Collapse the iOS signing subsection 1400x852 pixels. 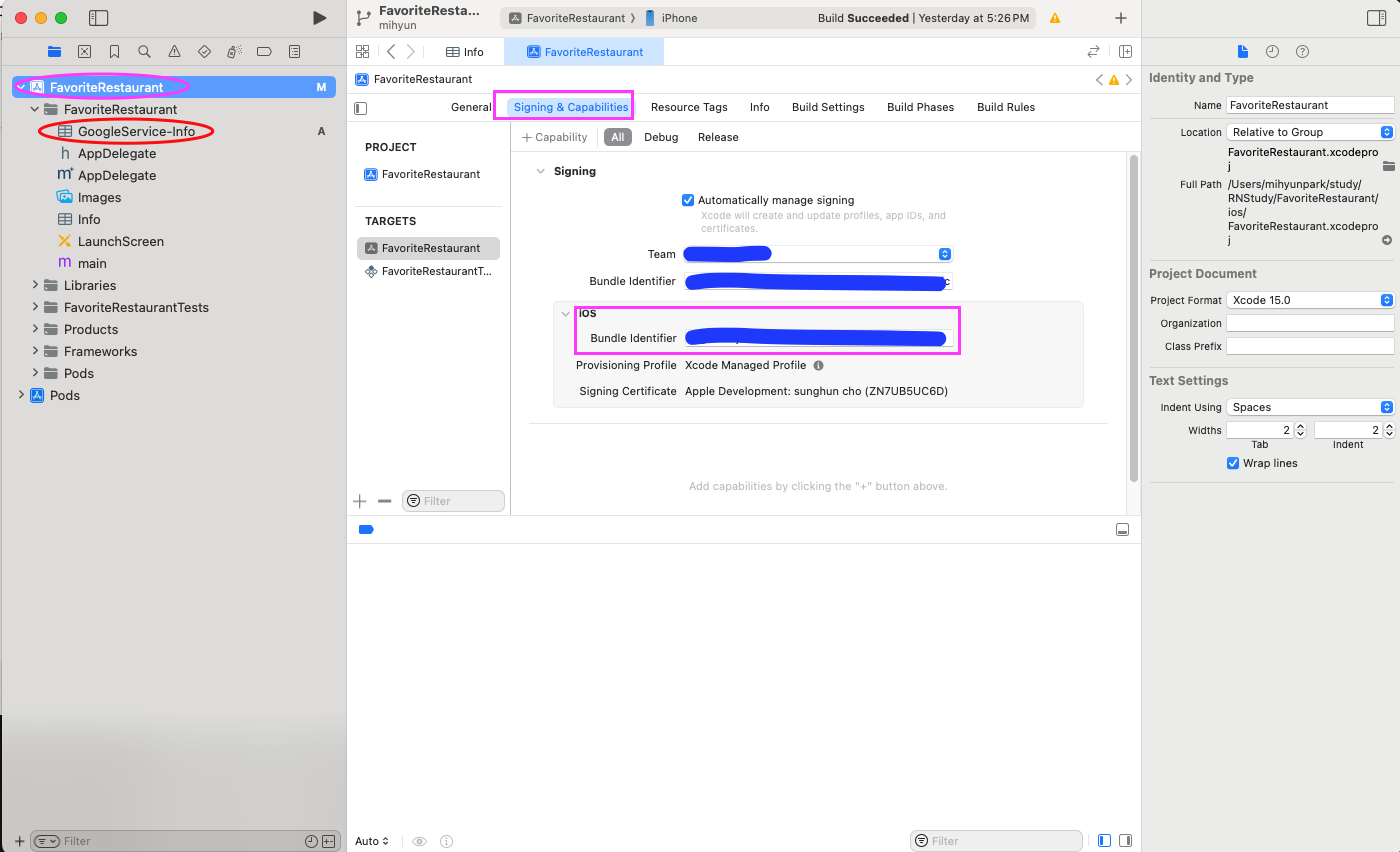566,314
